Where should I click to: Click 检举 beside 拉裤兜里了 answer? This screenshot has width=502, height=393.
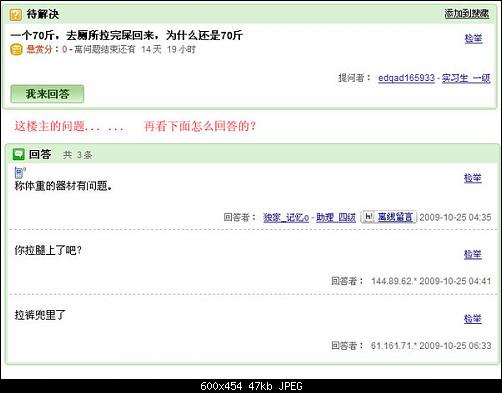tap(473, 319)
